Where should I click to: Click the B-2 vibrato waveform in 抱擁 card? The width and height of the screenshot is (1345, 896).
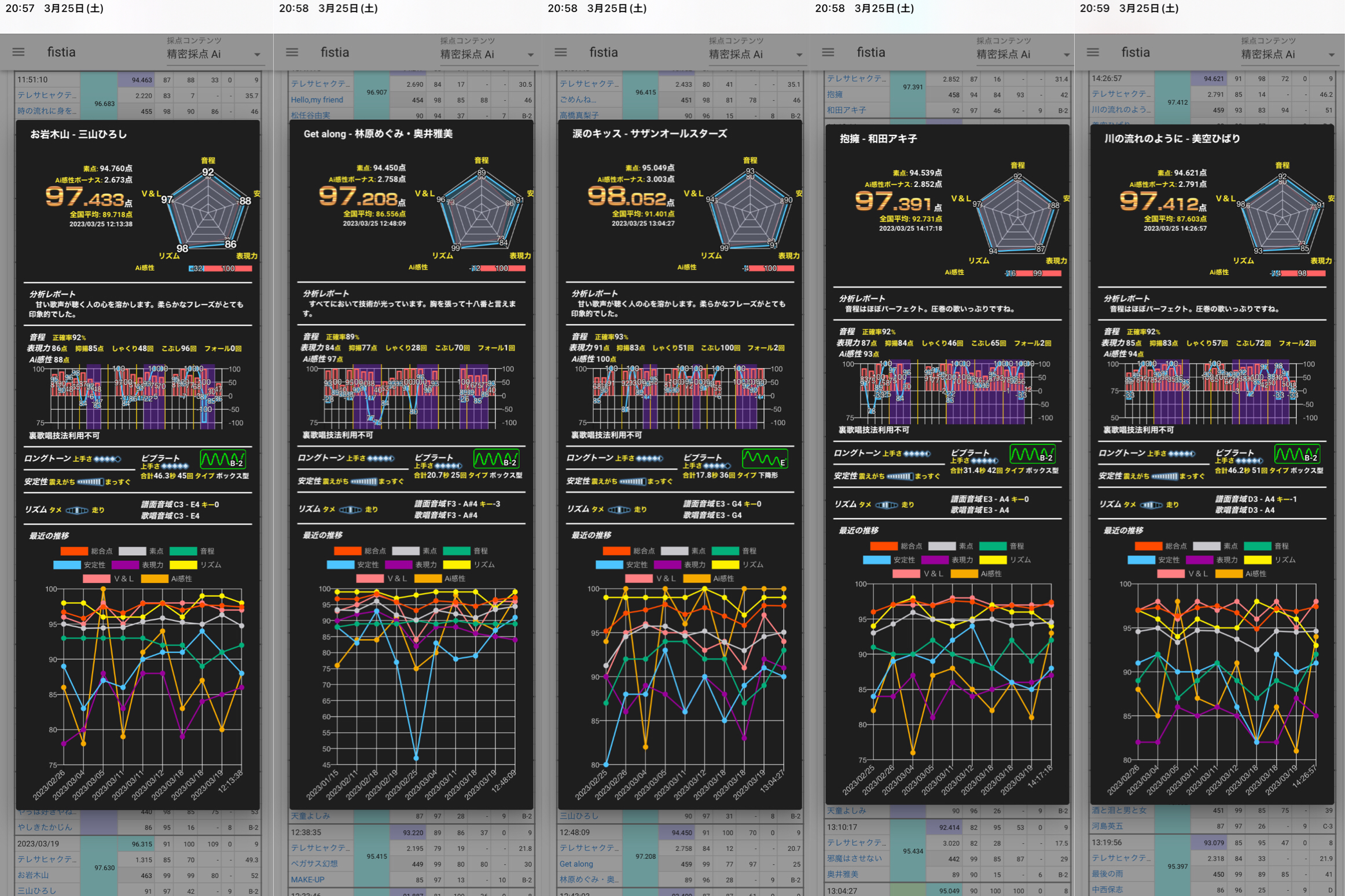pos(1032,454)
